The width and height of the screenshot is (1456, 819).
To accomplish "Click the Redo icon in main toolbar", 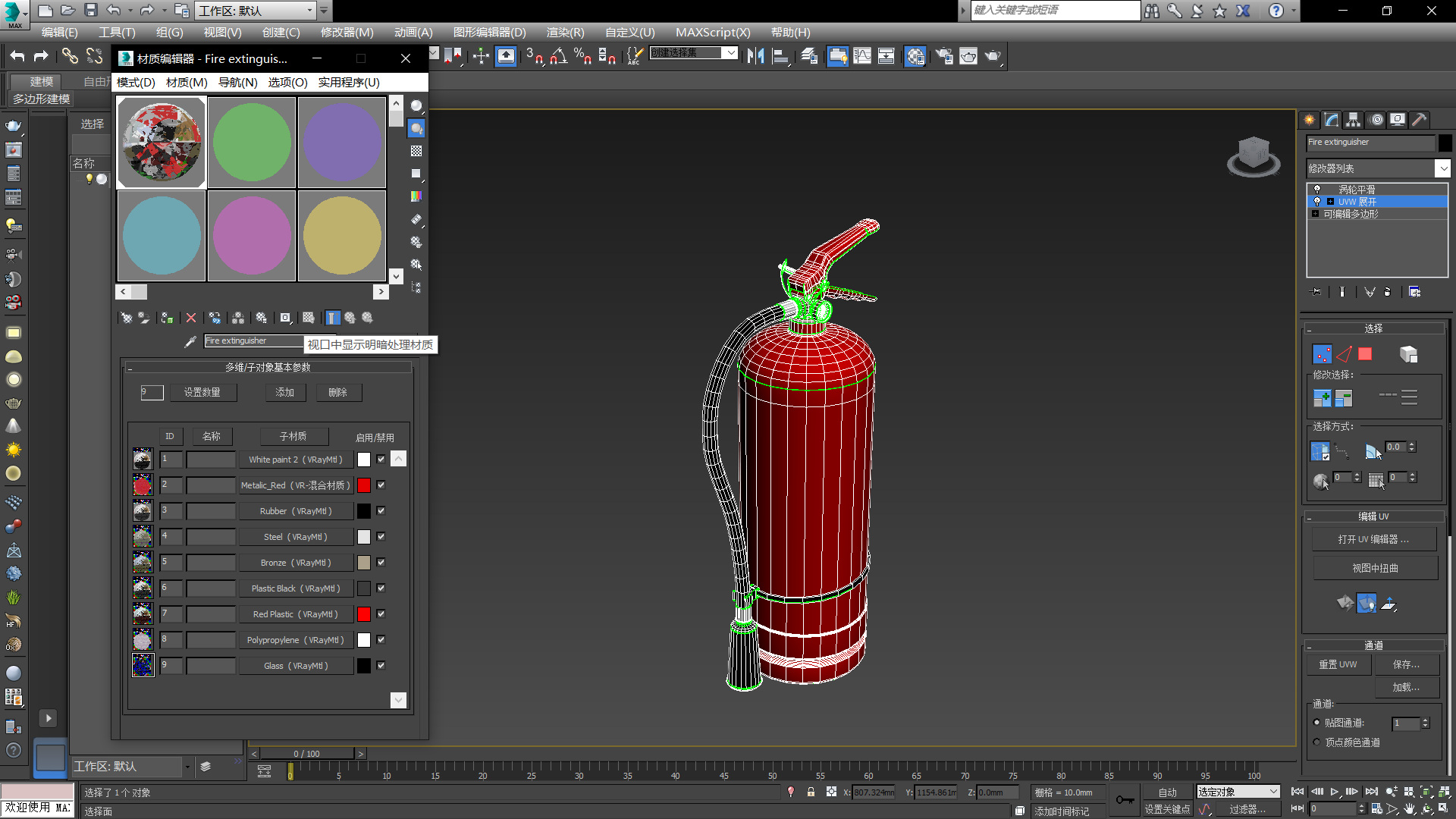I will click(41, 56).
